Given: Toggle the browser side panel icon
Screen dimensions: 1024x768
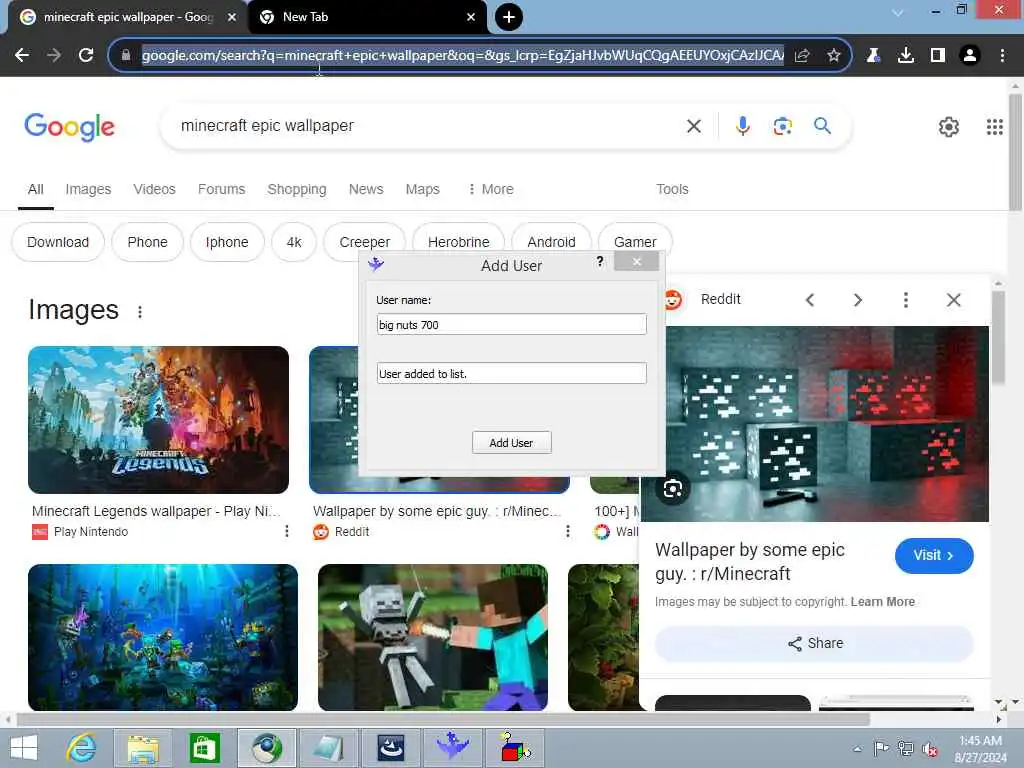Looking at the screenshot, I should [x=938, y=56].
